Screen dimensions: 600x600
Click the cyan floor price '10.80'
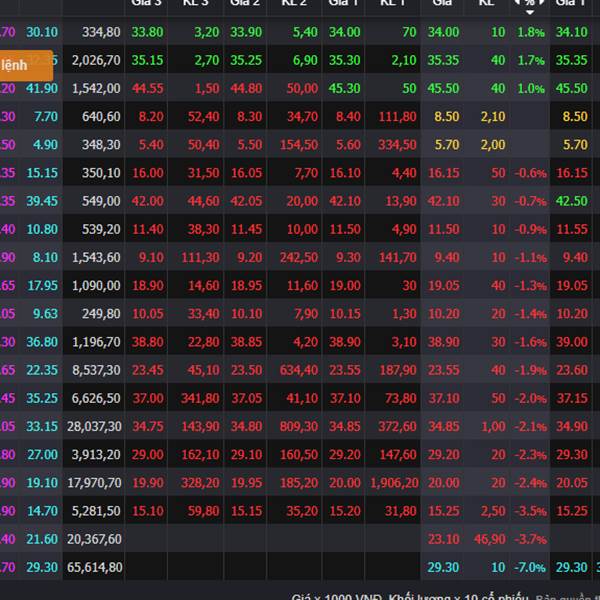point(42,229)
